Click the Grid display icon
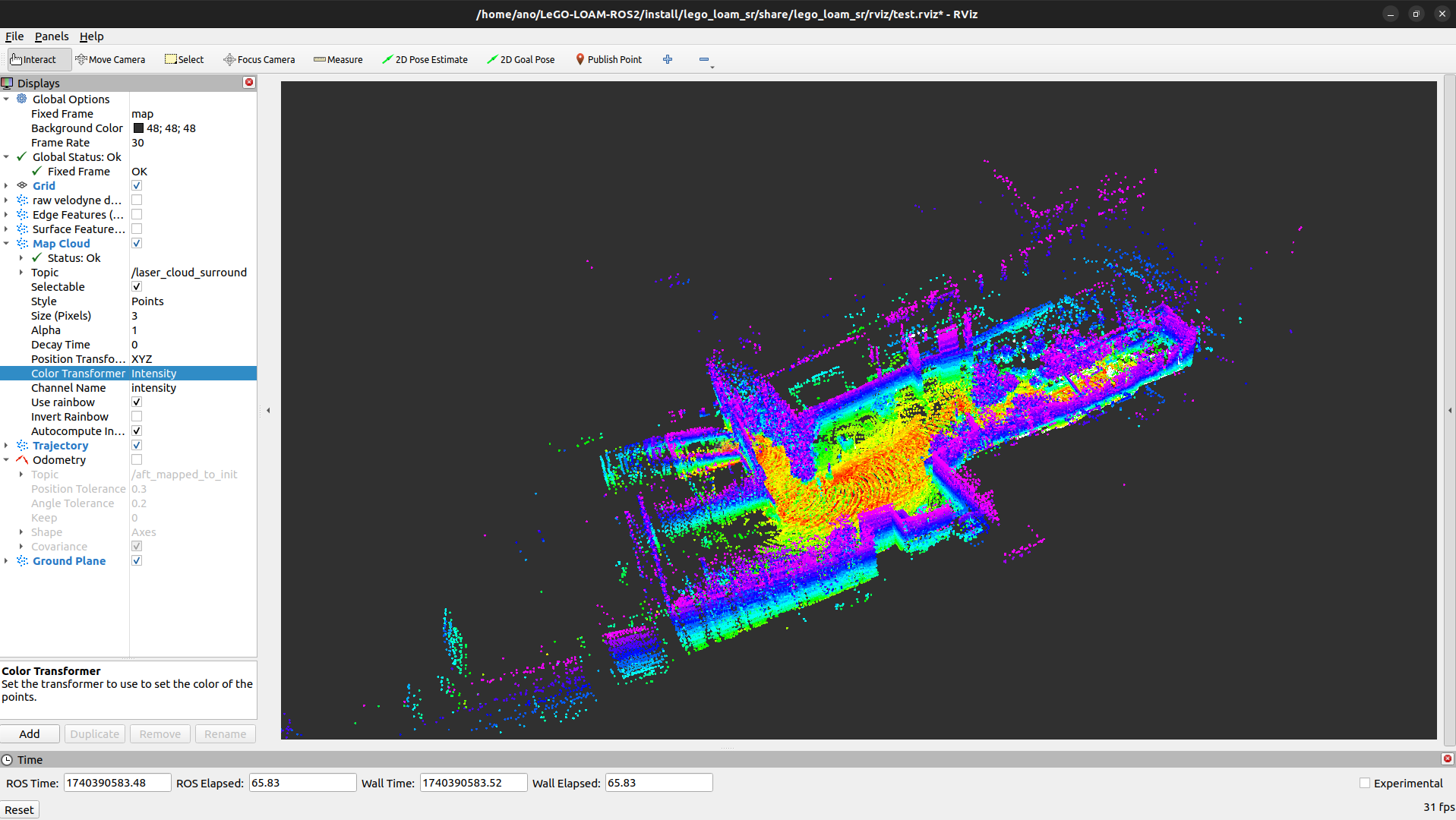The image size is (1456, 820). point(22,185)
